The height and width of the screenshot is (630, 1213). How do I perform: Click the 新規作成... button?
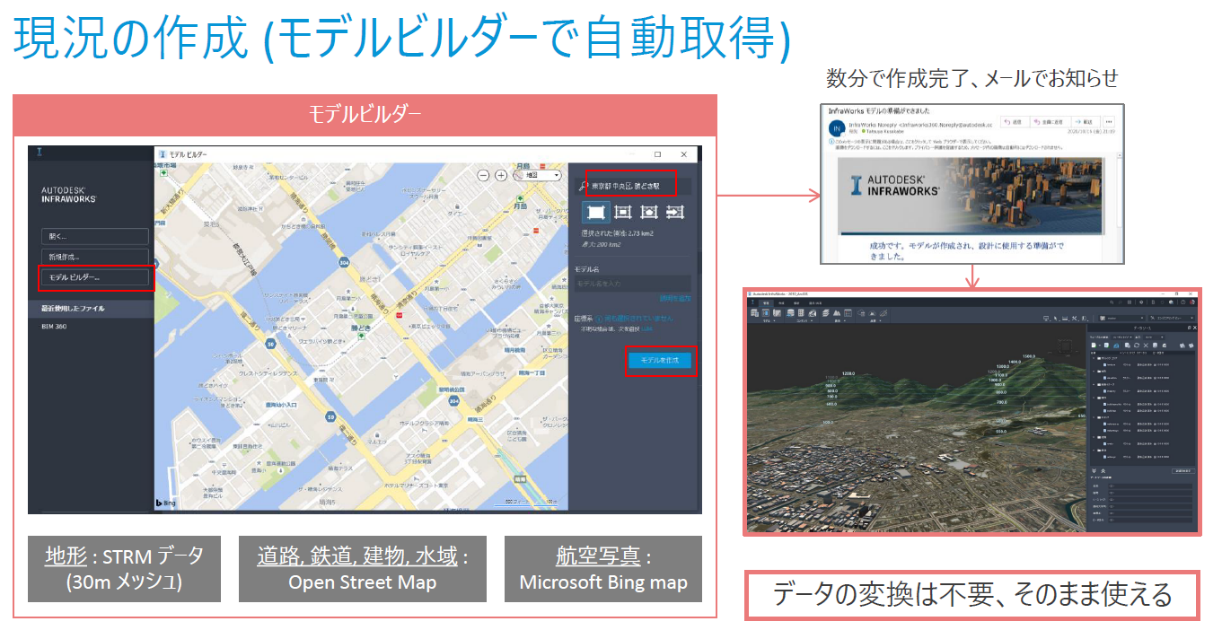coord(94,257)
